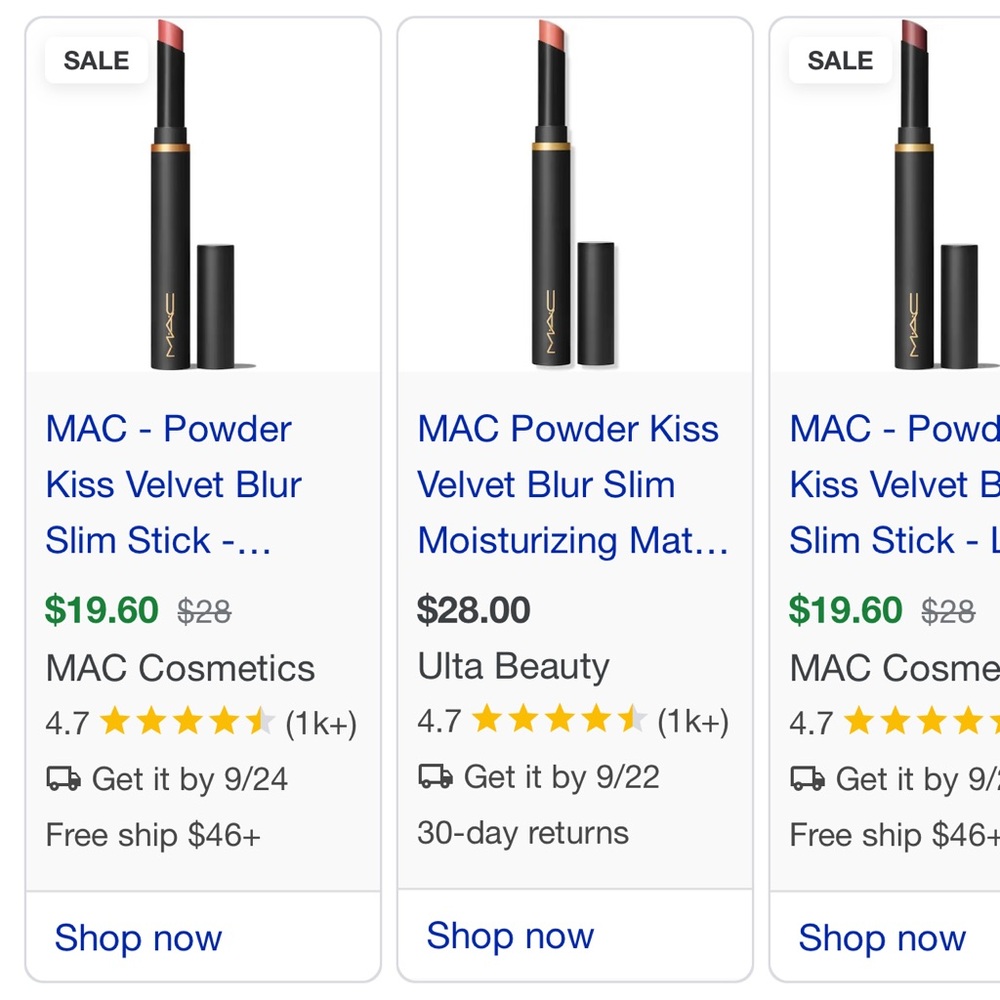Click 'Shop now' on the first card
The image size is (1000, 1000).
(139, 938)
